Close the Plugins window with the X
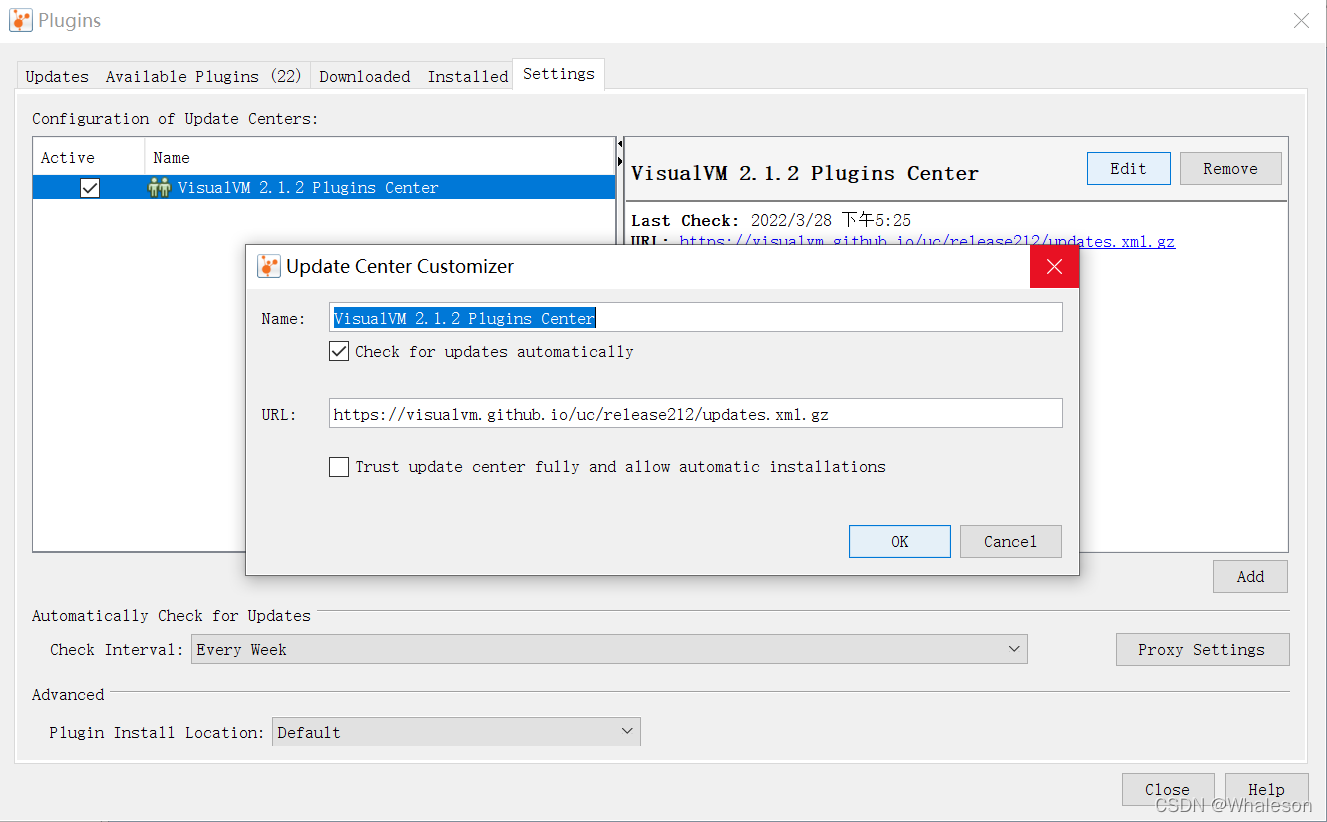Viewport: 1327px width, 822px height. [x=1301, y=20]
